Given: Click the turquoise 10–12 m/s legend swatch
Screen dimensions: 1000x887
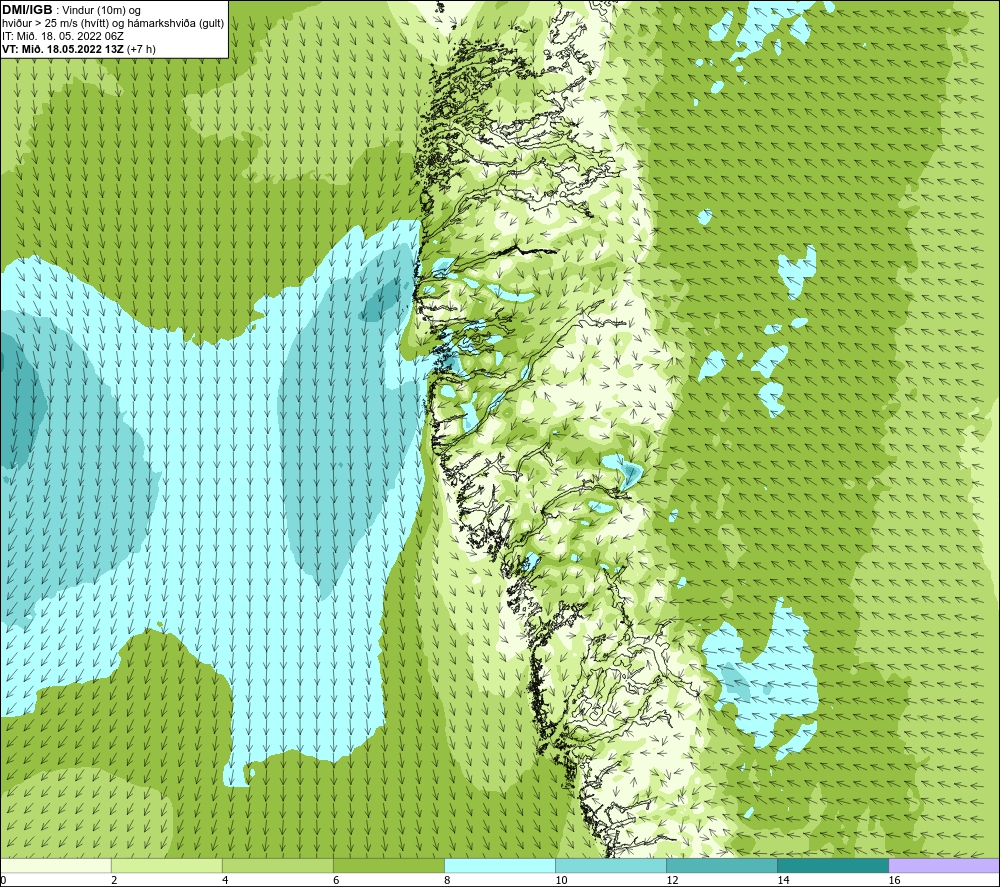Looking at the screenshot, I should click(611, 865).
